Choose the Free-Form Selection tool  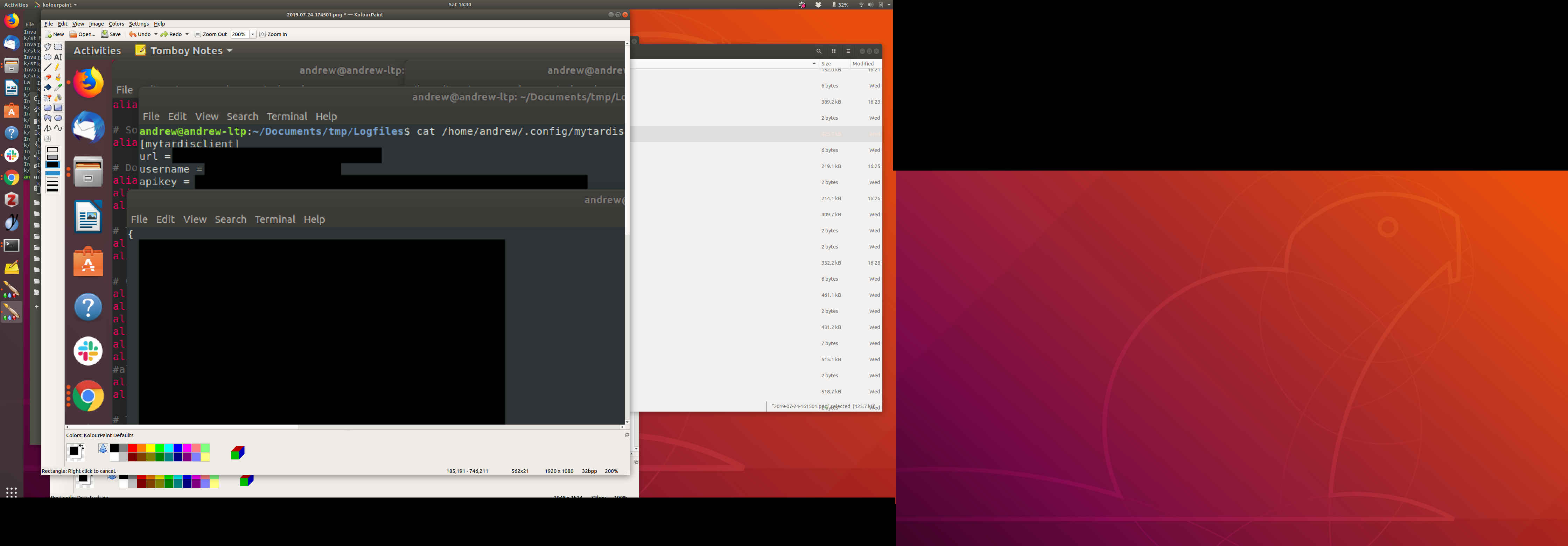[48, 47]
